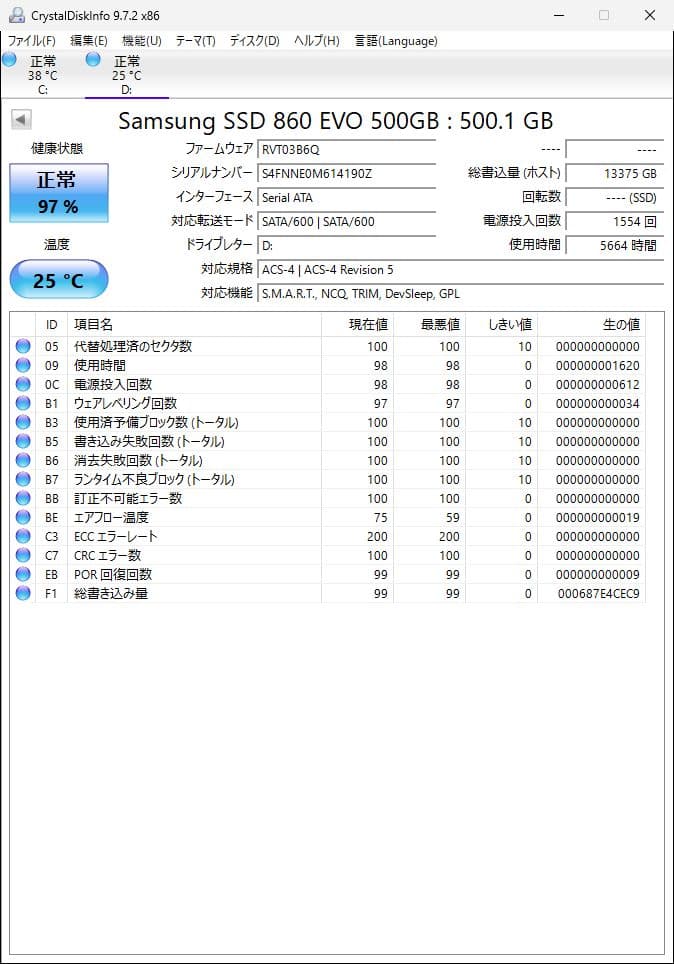Select the ECC エラーレート attribute name

(116, 536)
